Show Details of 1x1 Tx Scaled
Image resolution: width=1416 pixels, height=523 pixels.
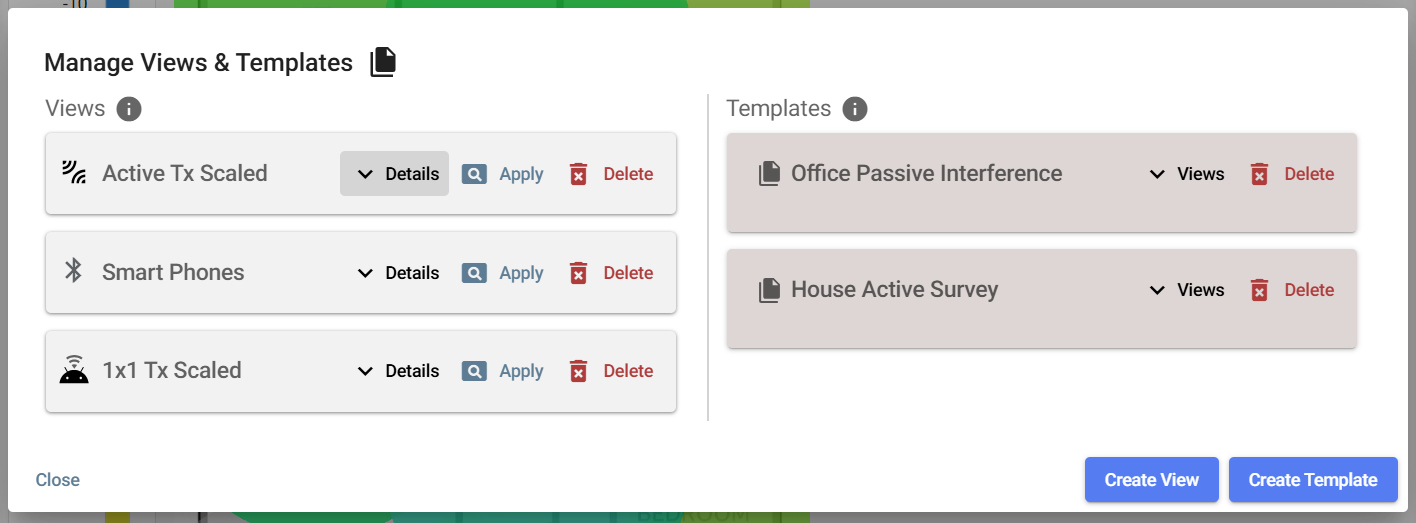tap(398, 371)
